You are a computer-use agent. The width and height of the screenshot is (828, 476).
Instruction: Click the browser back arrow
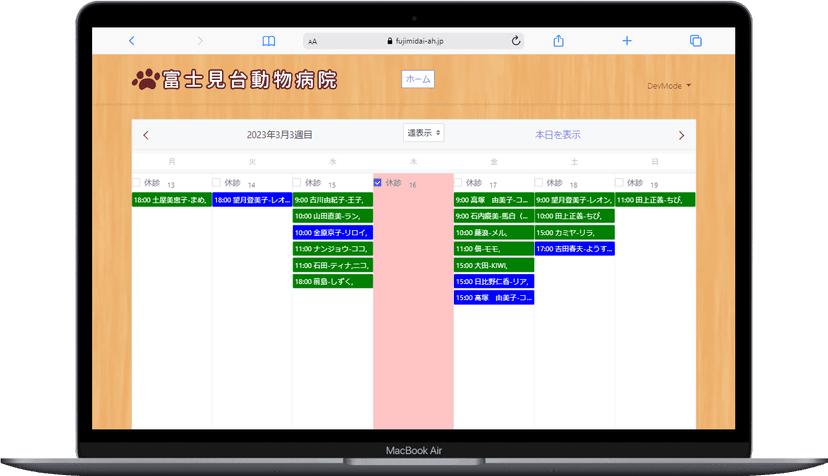click(x=131, y=41)
